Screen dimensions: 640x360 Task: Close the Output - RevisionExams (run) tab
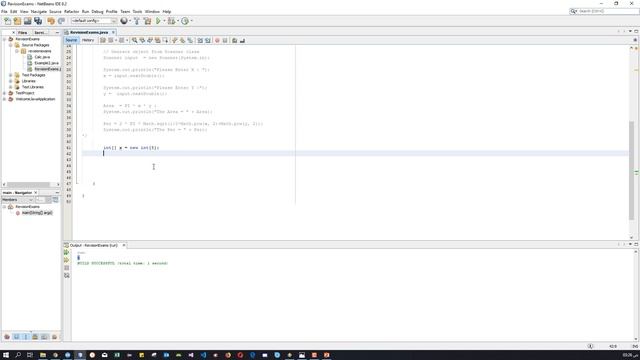pos(124,245)
